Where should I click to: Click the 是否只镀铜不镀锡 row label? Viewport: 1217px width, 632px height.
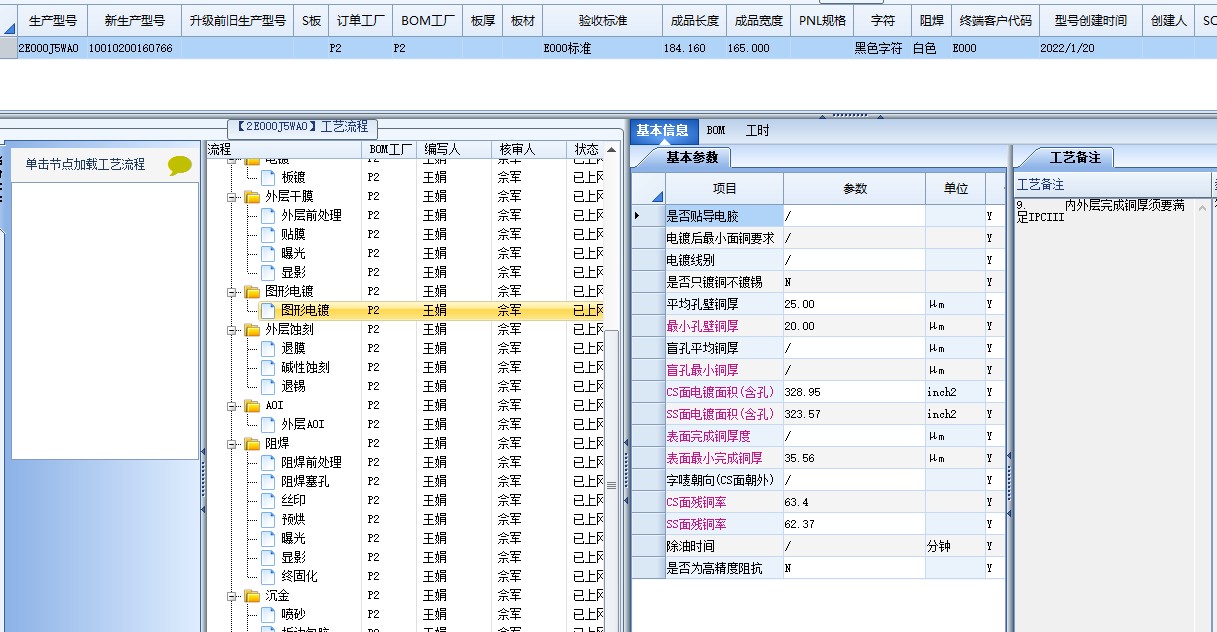tap(723, 282)
